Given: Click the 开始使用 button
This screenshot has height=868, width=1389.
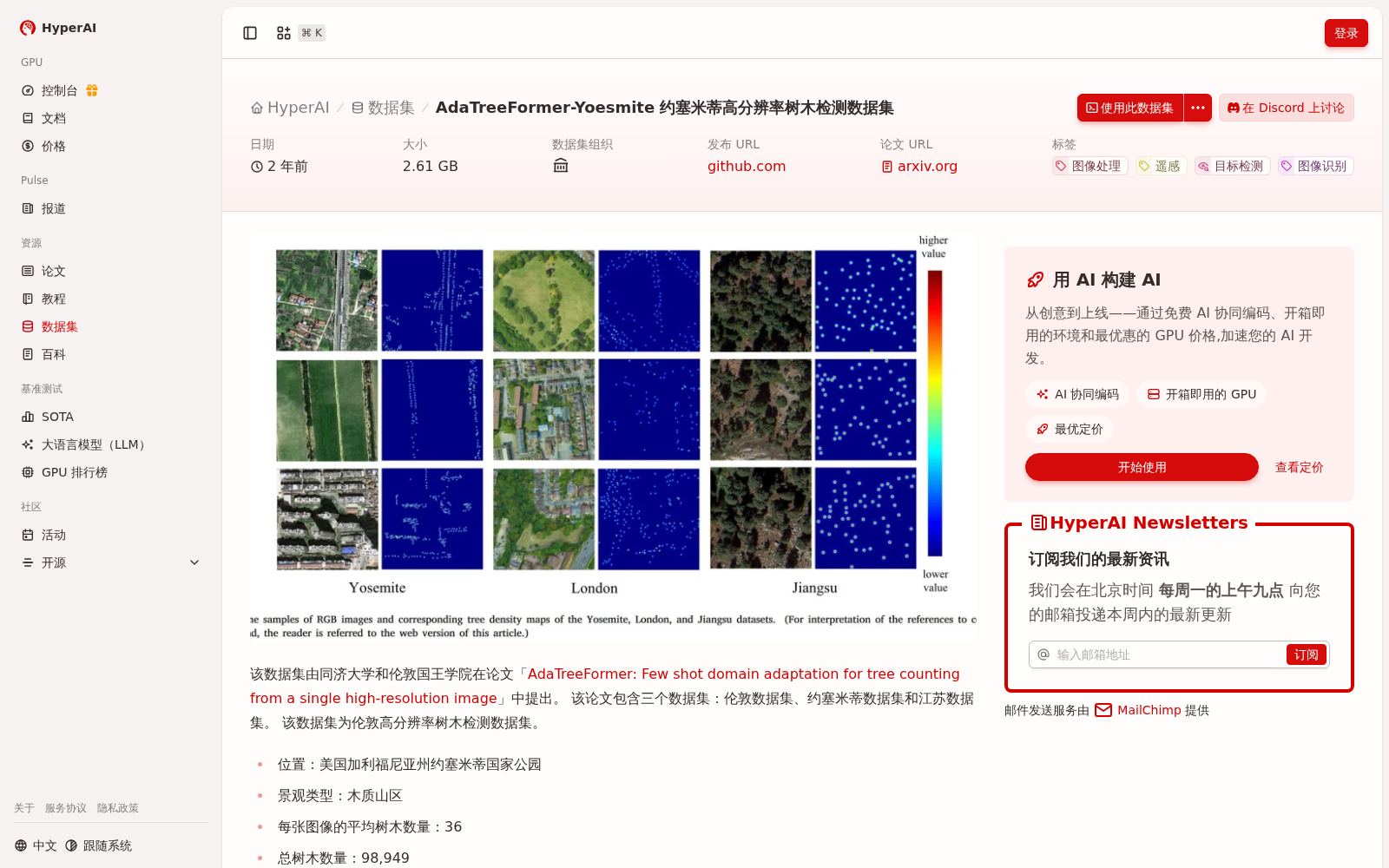Looking at the screenshot, I should pos(1142,467).
